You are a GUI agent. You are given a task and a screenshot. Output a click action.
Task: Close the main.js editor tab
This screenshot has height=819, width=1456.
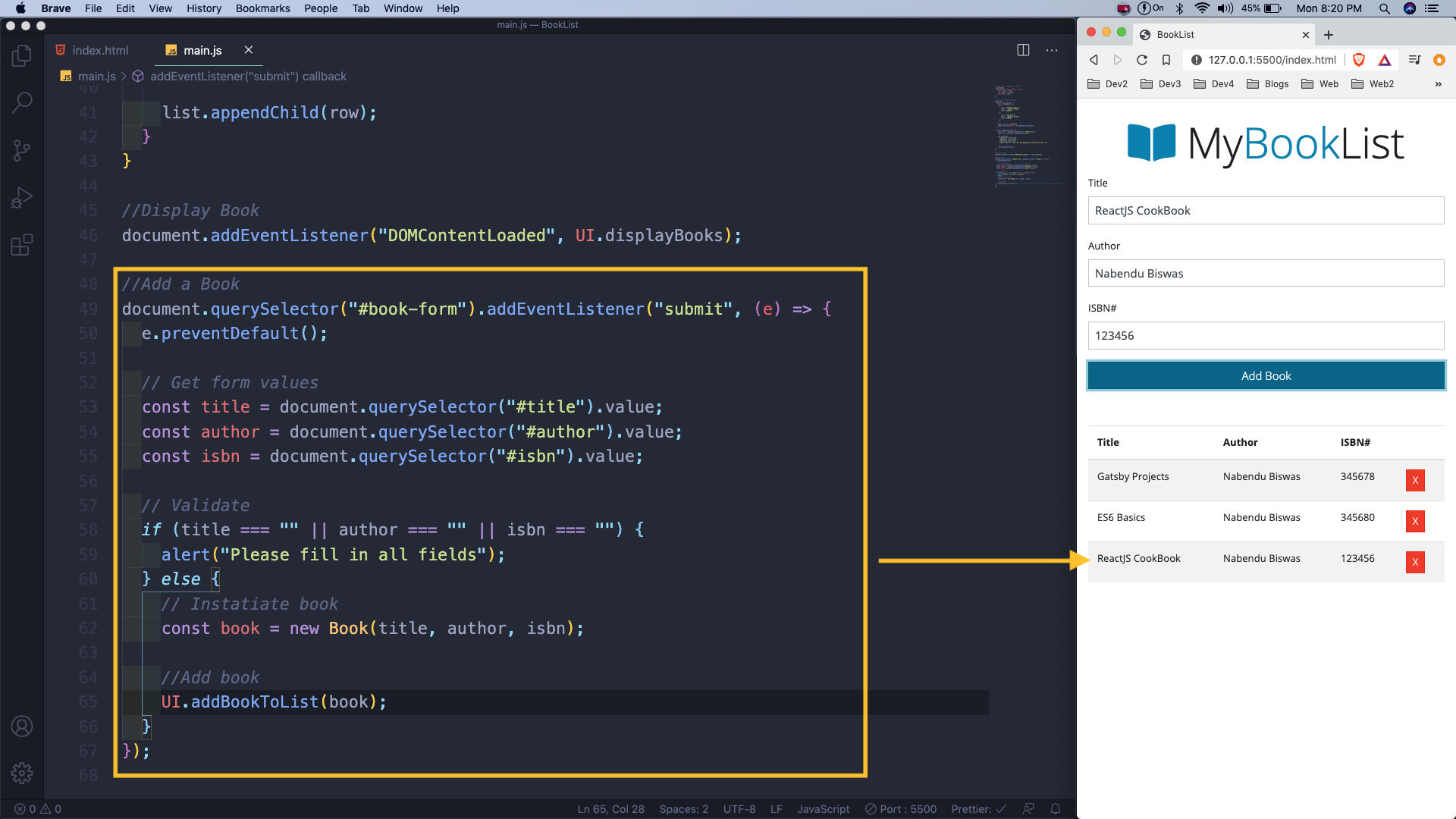[248, 50]
